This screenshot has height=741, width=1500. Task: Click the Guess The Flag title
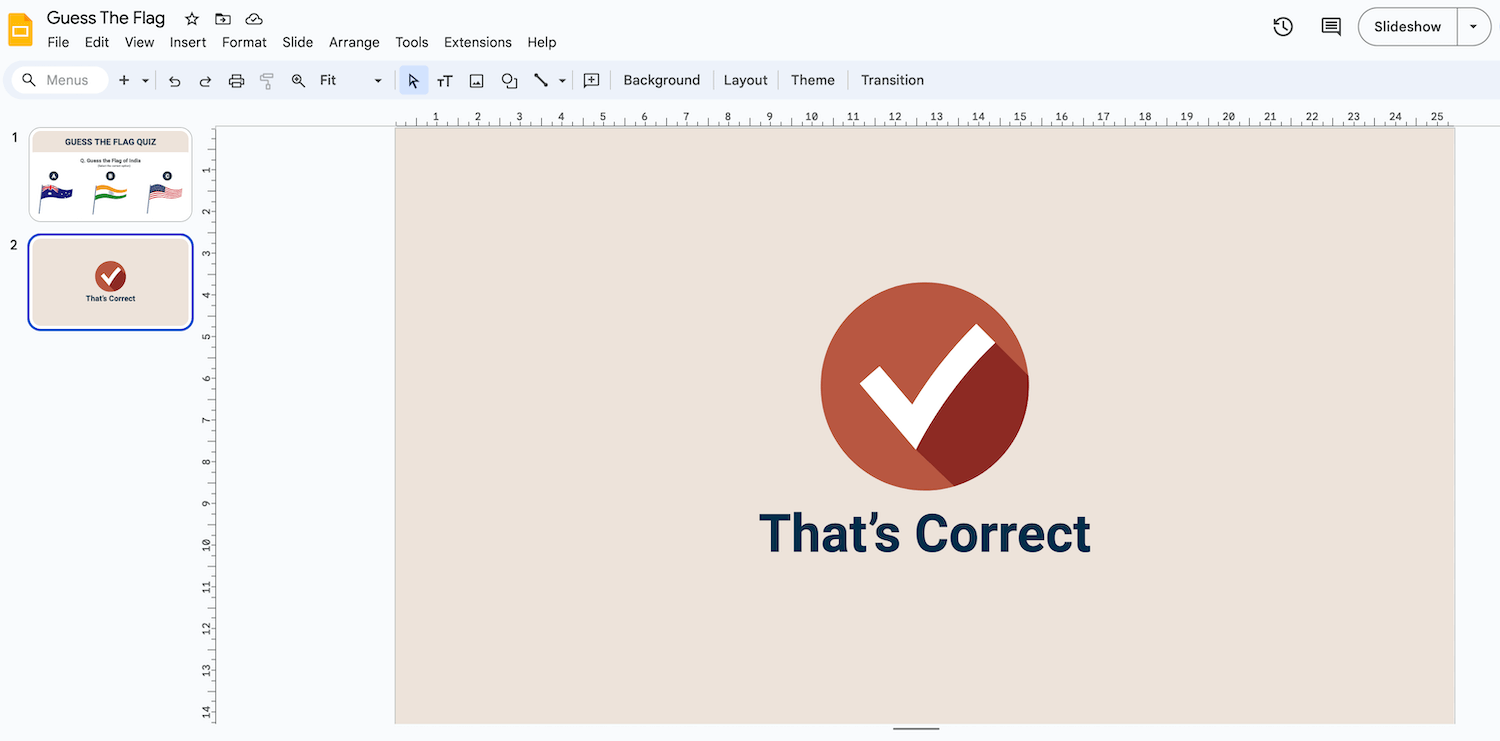coord(106,18)
